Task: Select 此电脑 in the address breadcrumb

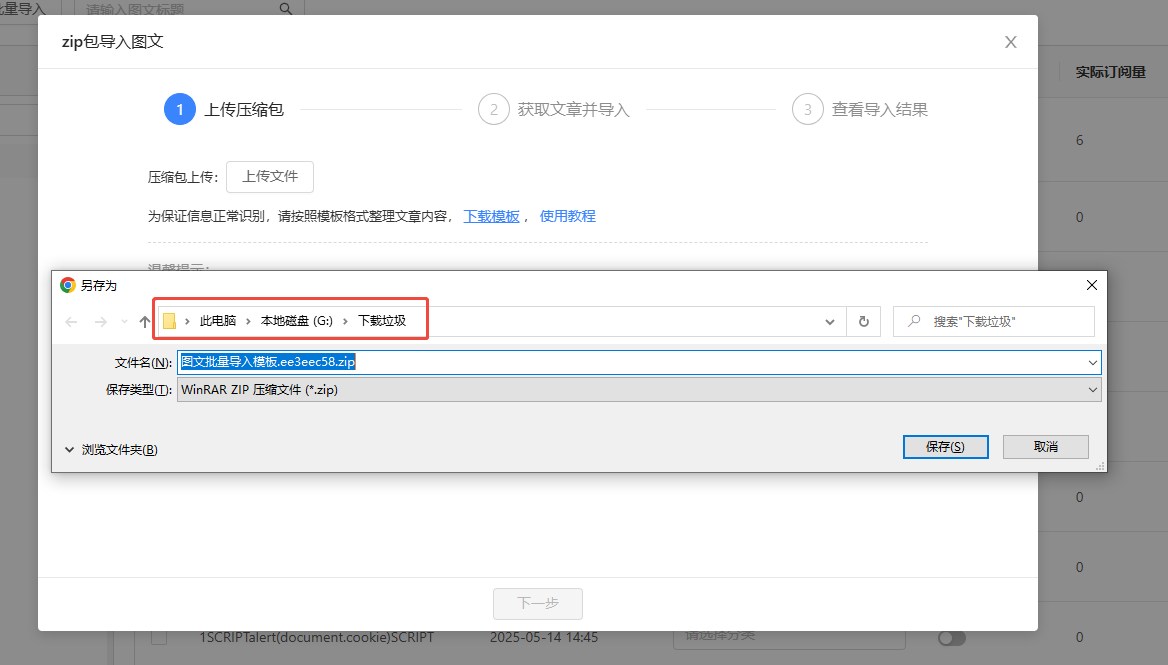Action: [218, 321]
